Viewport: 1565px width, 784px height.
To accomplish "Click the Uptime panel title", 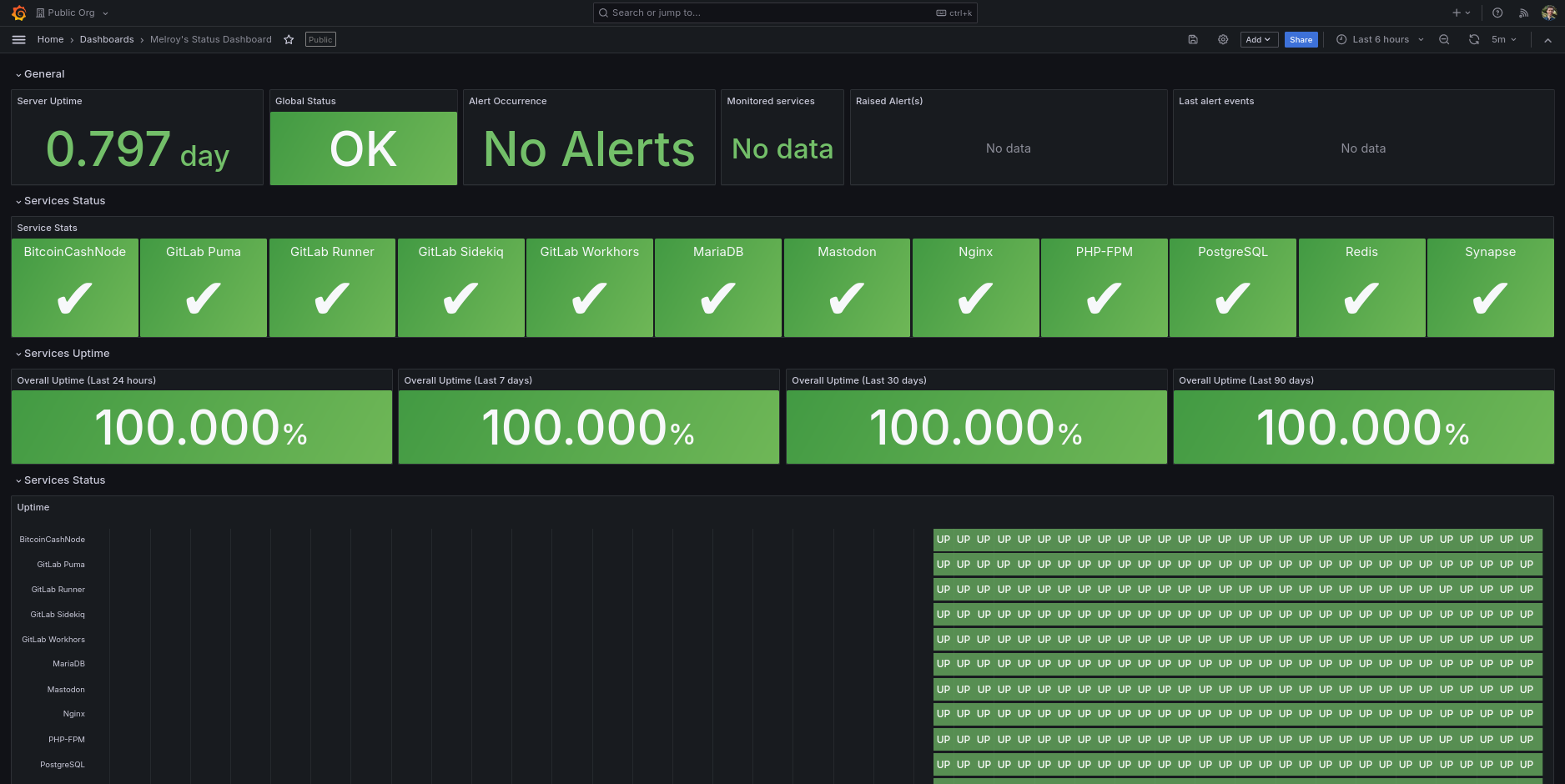I will (33, 507).
